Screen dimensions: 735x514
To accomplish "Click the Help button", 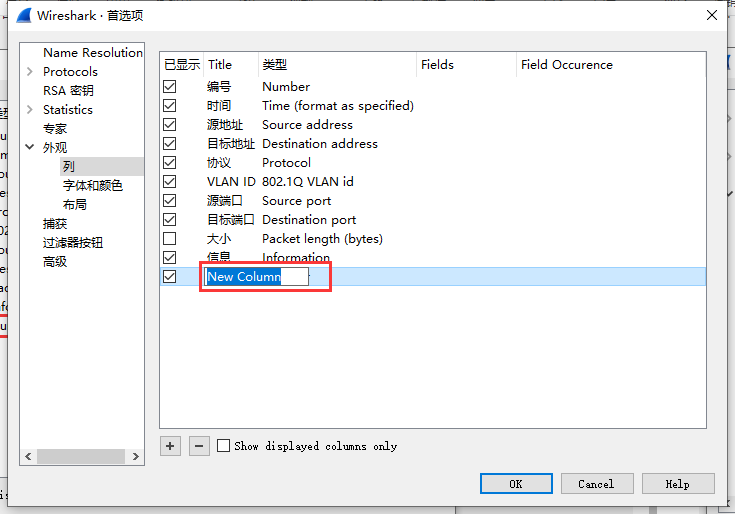I will tap(678, 484).
